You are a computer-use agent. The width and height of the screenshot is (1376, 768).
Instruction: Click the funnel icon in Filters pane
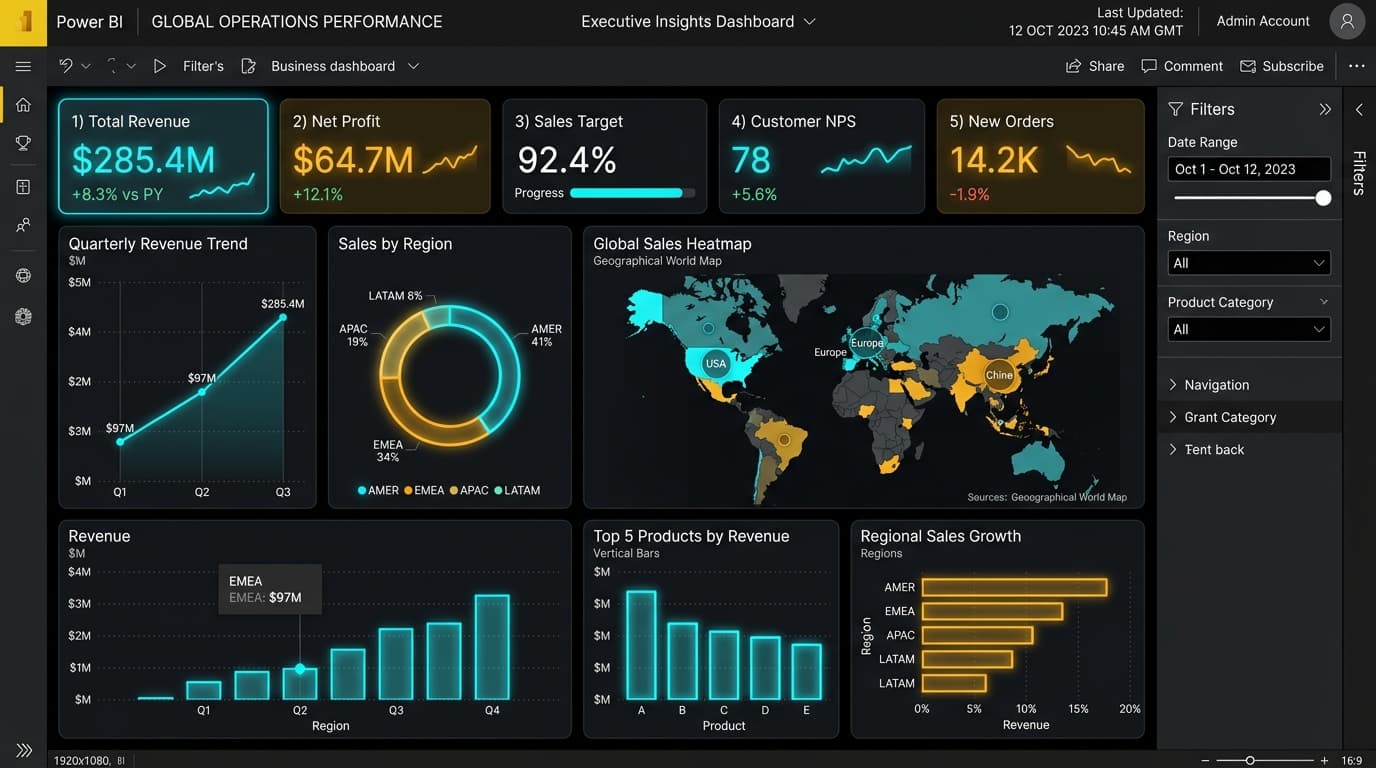[x=1176, y=109]
